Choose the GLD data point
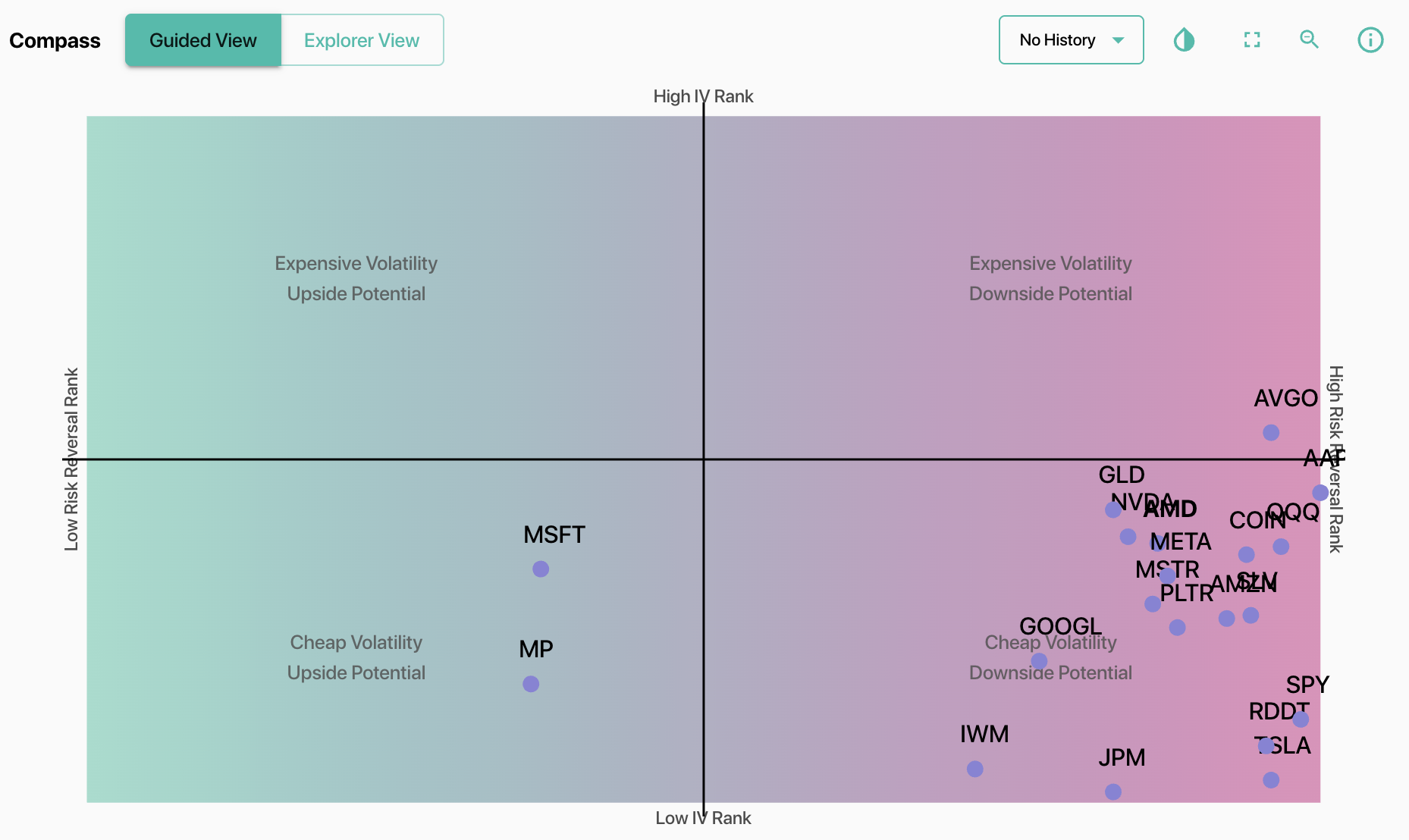This screenshot has height=840, width=1409. coord(1113,509)
